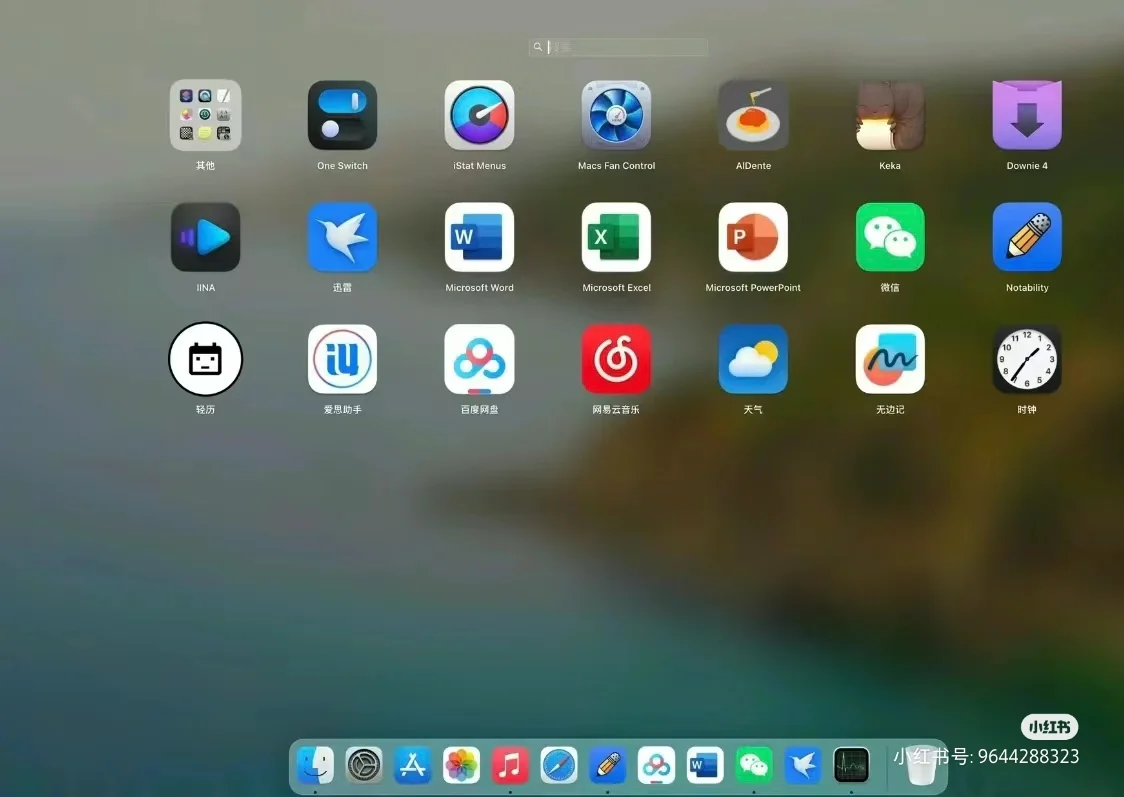Launch Microsoft PowerPoint

pyautogui.click(x=753, y=237)
